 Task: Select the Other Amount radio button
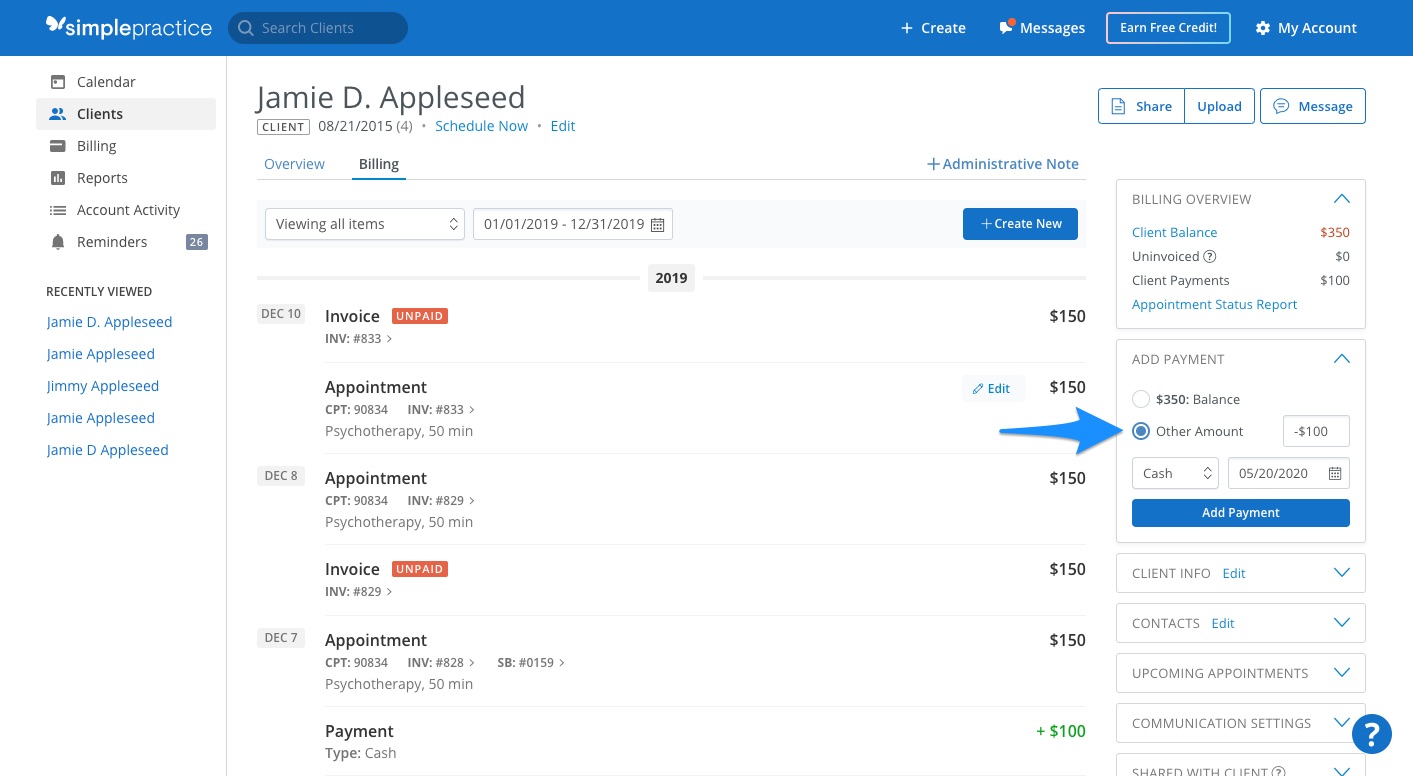[1141, 431]
